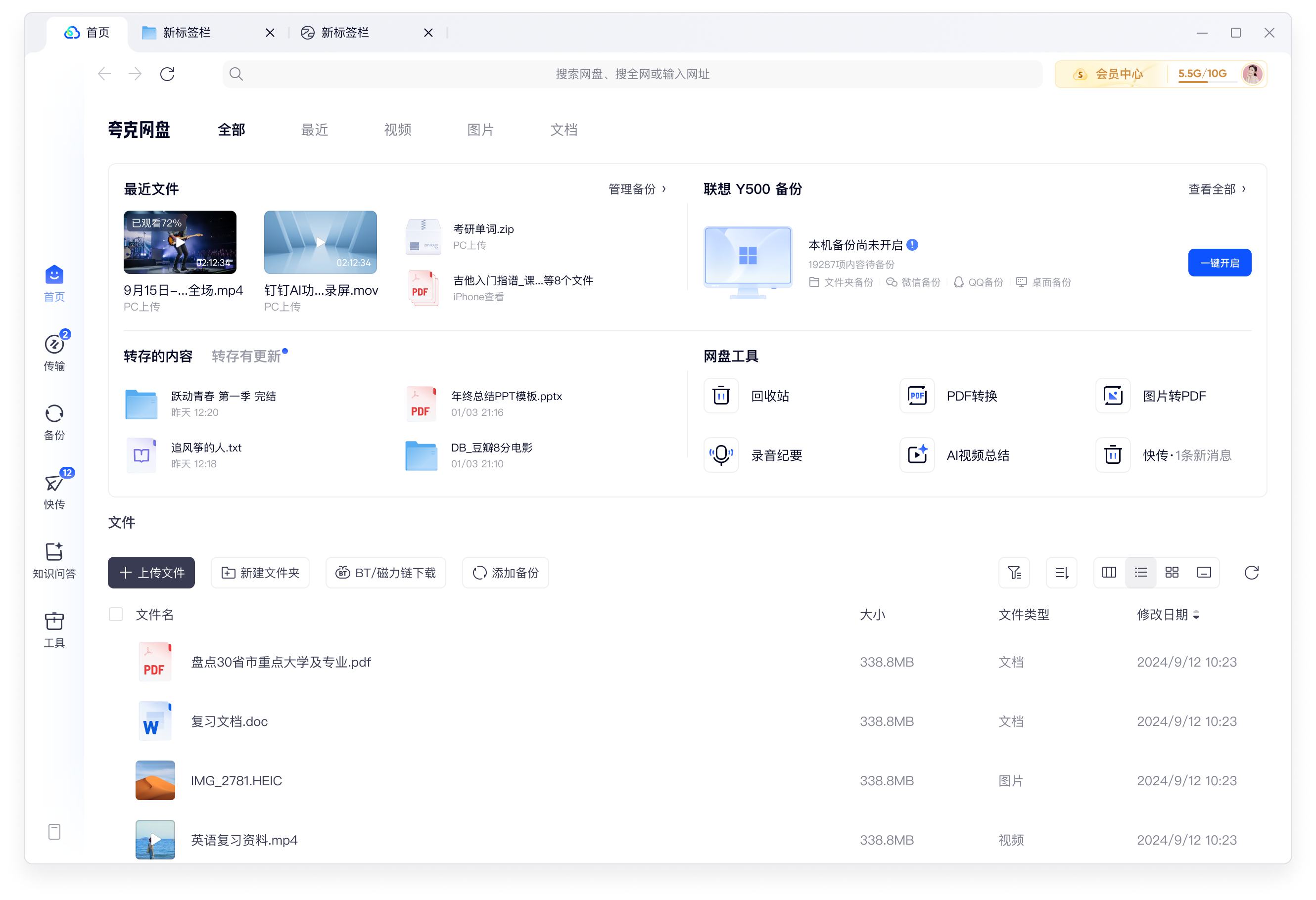
Task: Switch to the 最近 tab
Action: (314, 130)
